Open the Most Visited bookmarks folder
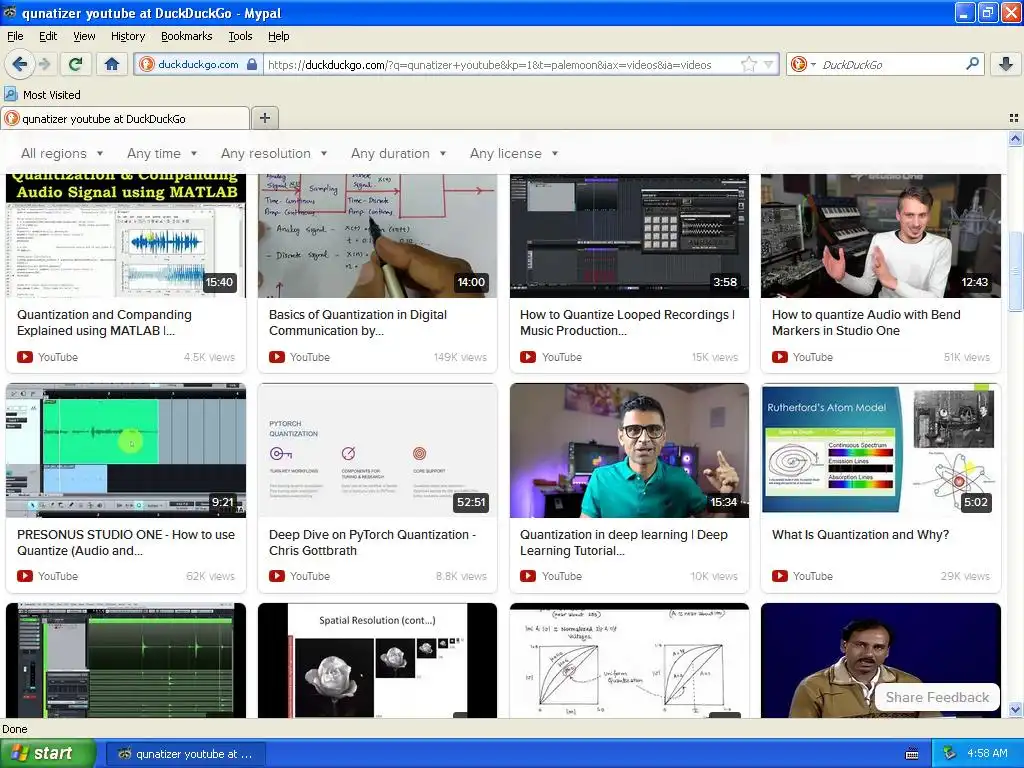This screenshot has width=1024, height=768. click(x=42, y=95)
